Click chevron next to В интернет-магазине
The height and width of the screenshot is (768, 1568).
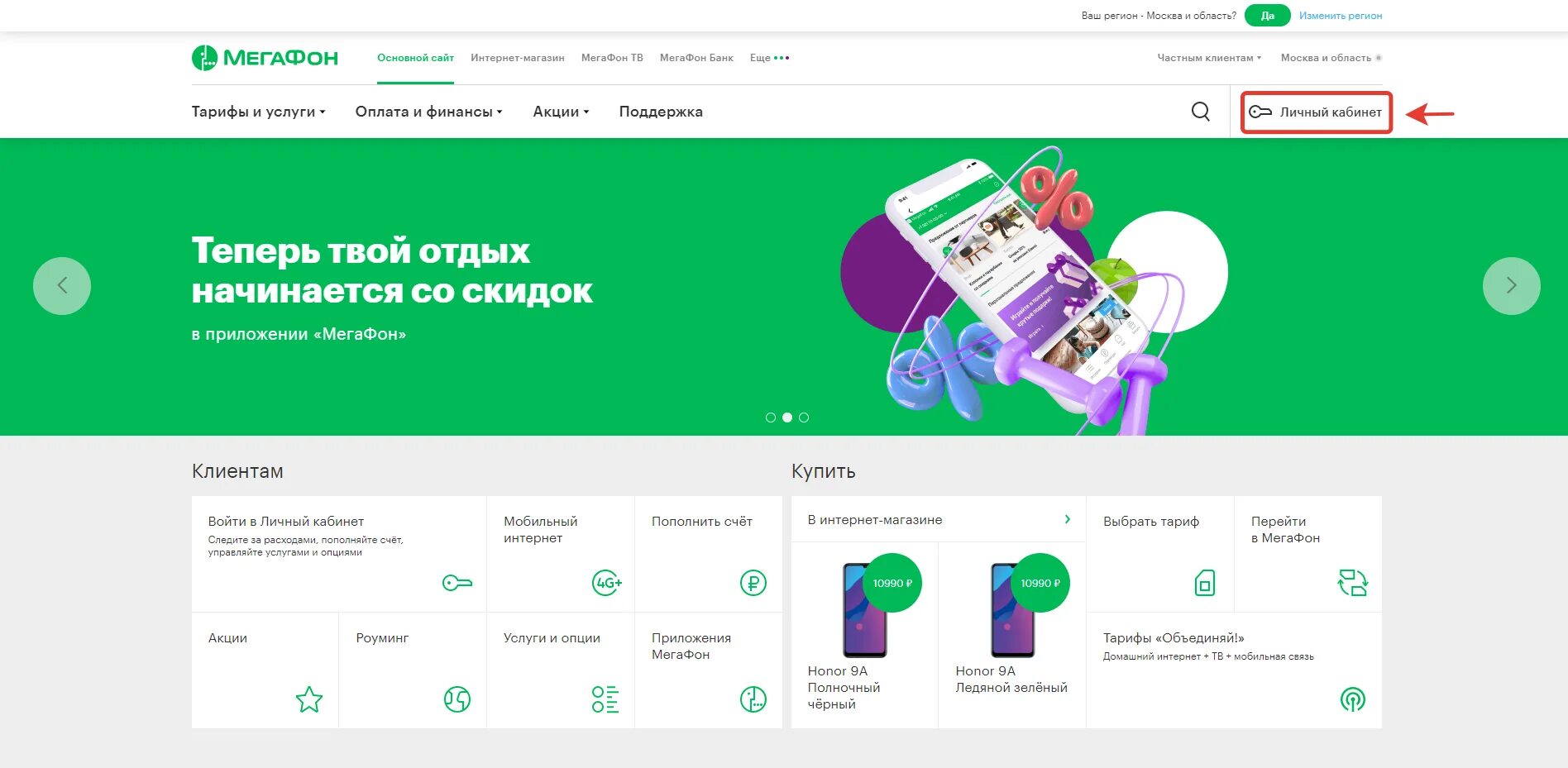(1068, 519)
